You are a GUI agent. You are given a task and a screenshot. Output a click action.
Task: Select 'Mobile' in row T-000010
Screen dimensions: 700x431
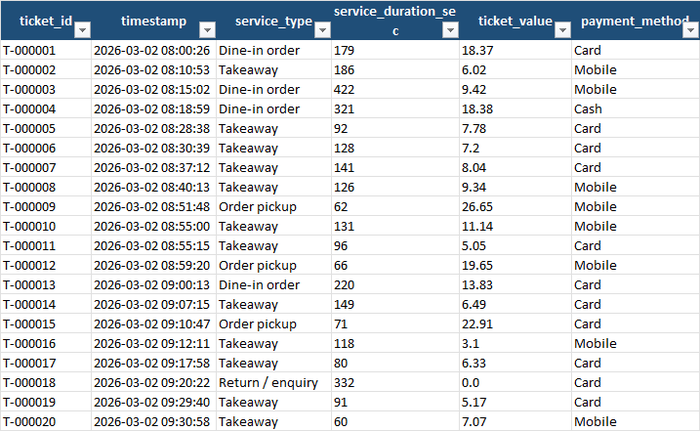coord(636,226)
